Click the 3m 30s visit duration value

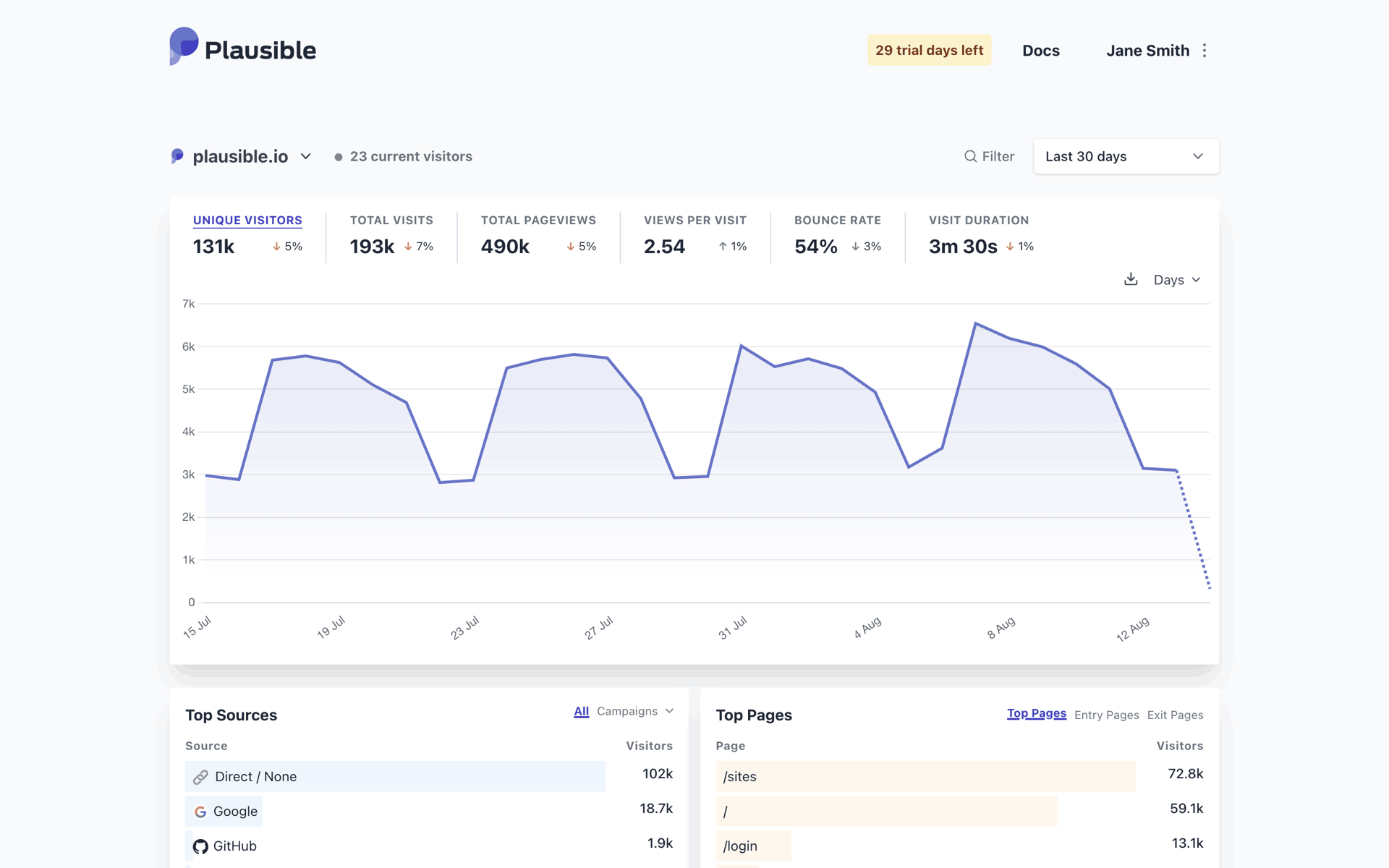(963, 247)
